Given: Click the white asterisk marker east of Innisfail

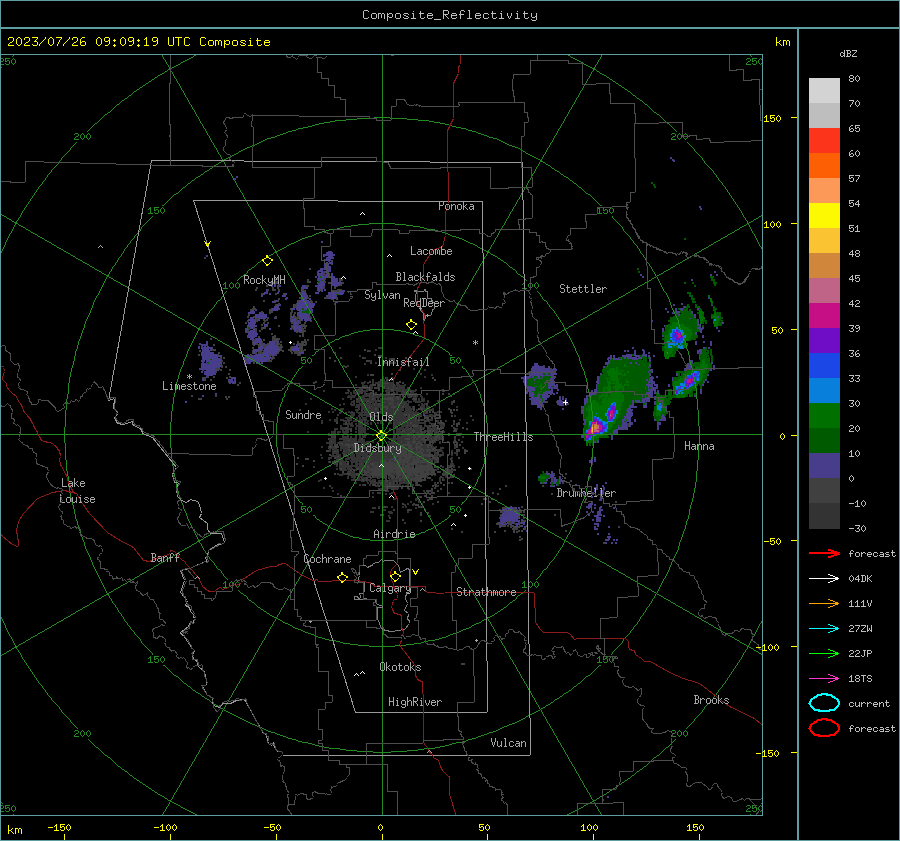Looking at the screenshot, I should tap(475, 343).
